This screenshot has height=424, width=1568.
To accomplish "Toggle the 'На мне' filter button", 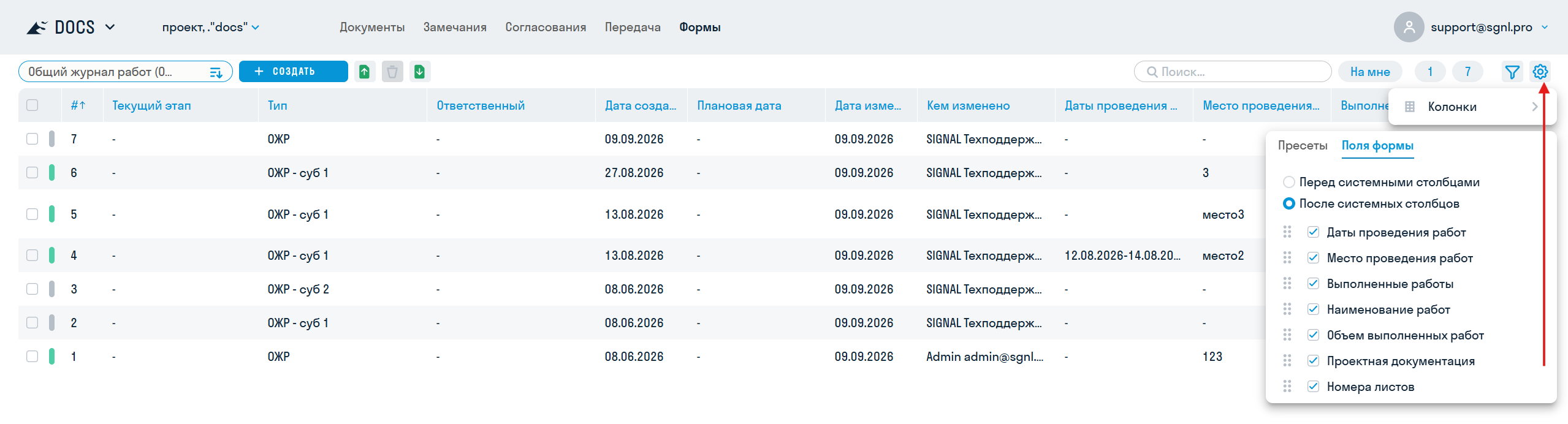I will [x=1370, y=72].
